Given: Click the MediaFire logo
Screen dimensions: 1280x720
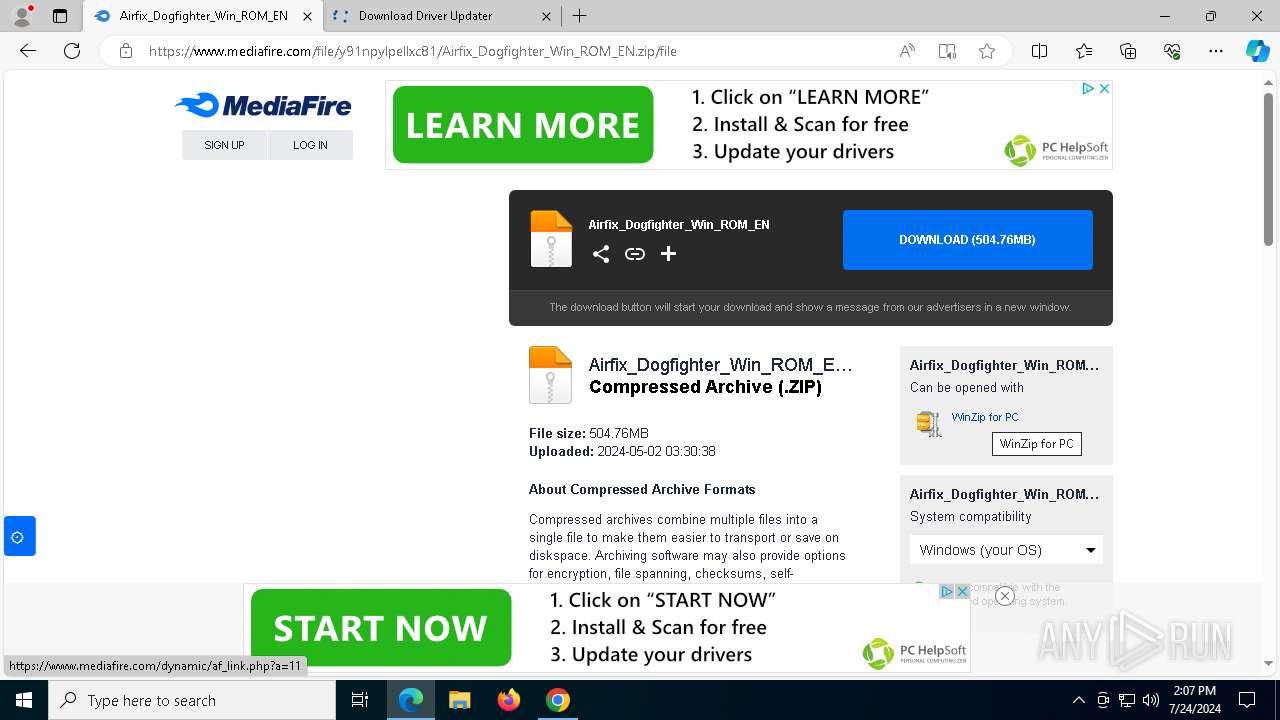Looking at the screenshot, I should point(263,105).
